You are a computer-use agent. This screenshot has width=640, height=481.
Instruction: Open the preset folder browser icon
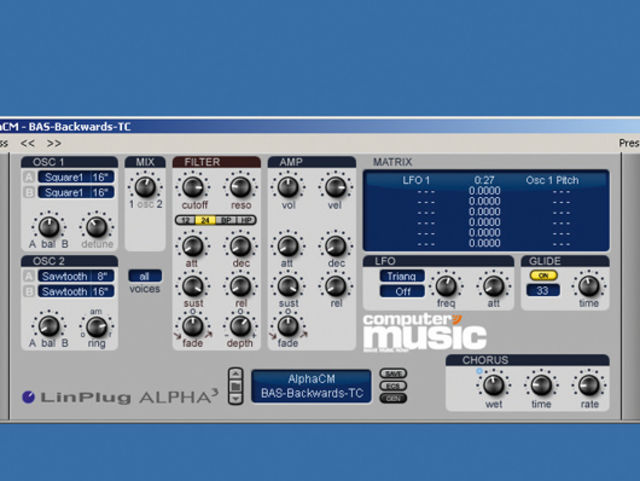point(236,386)
